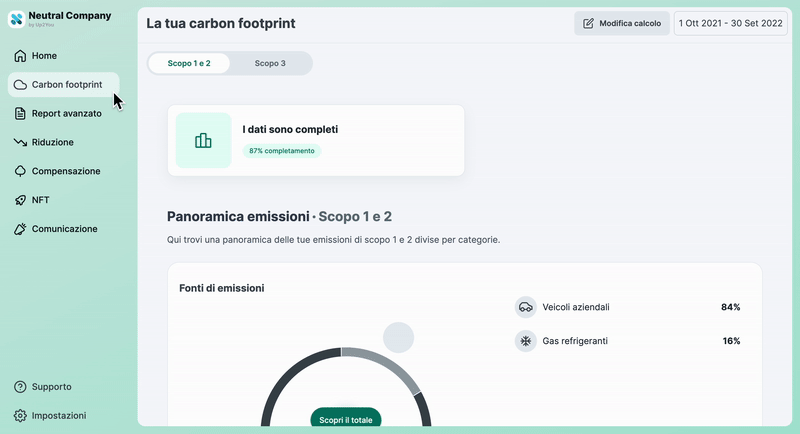Screen dimensions: 800x434
Task: Switch to the Scopo 3 tab
Action: [x=269, y=63]
